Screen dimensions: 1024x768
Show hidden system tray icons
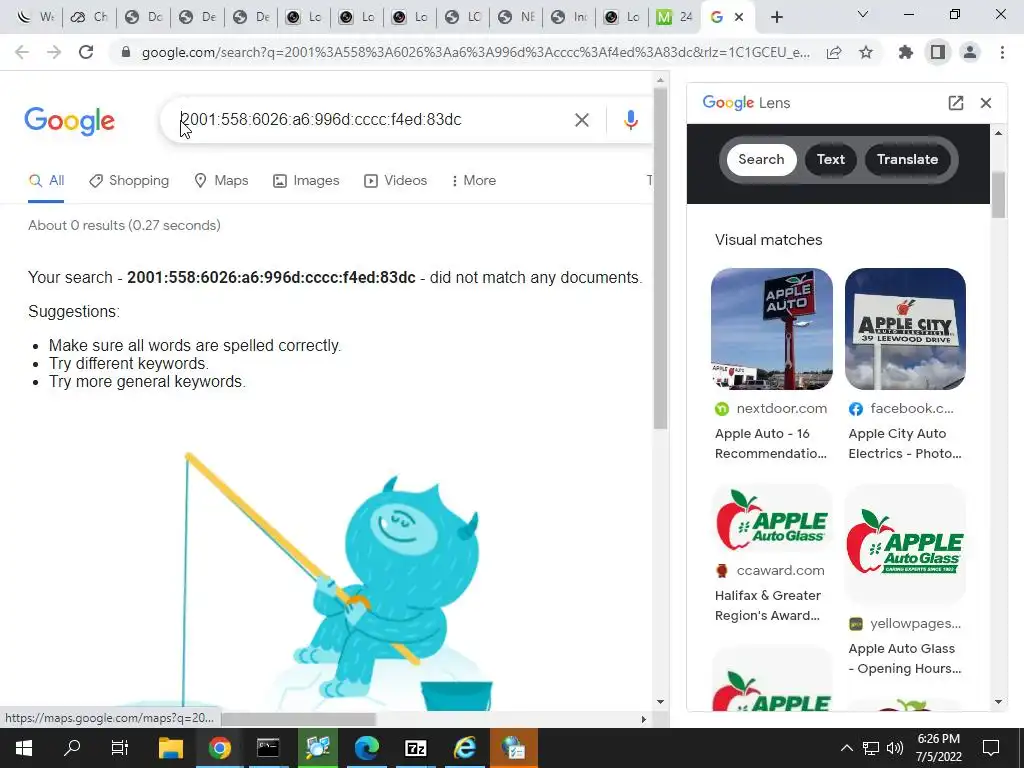(x=846, y=748)
